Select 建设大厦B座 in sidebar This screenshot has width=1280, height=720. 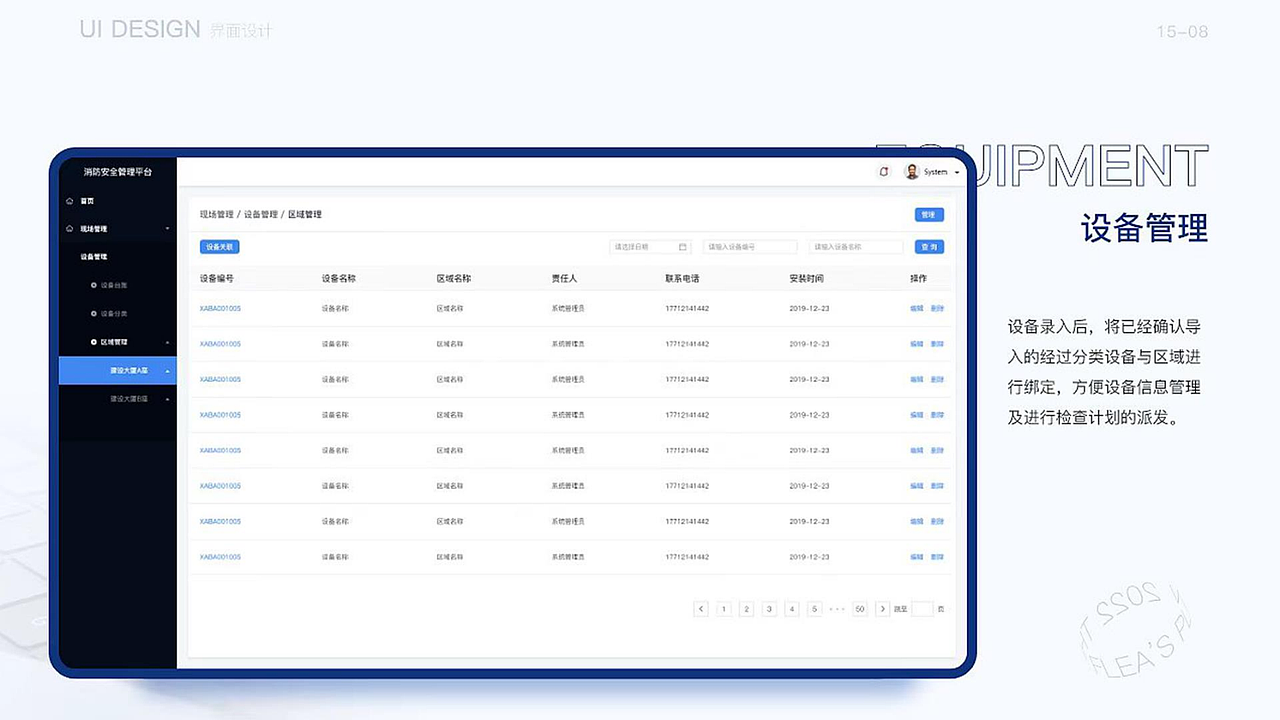129,399
